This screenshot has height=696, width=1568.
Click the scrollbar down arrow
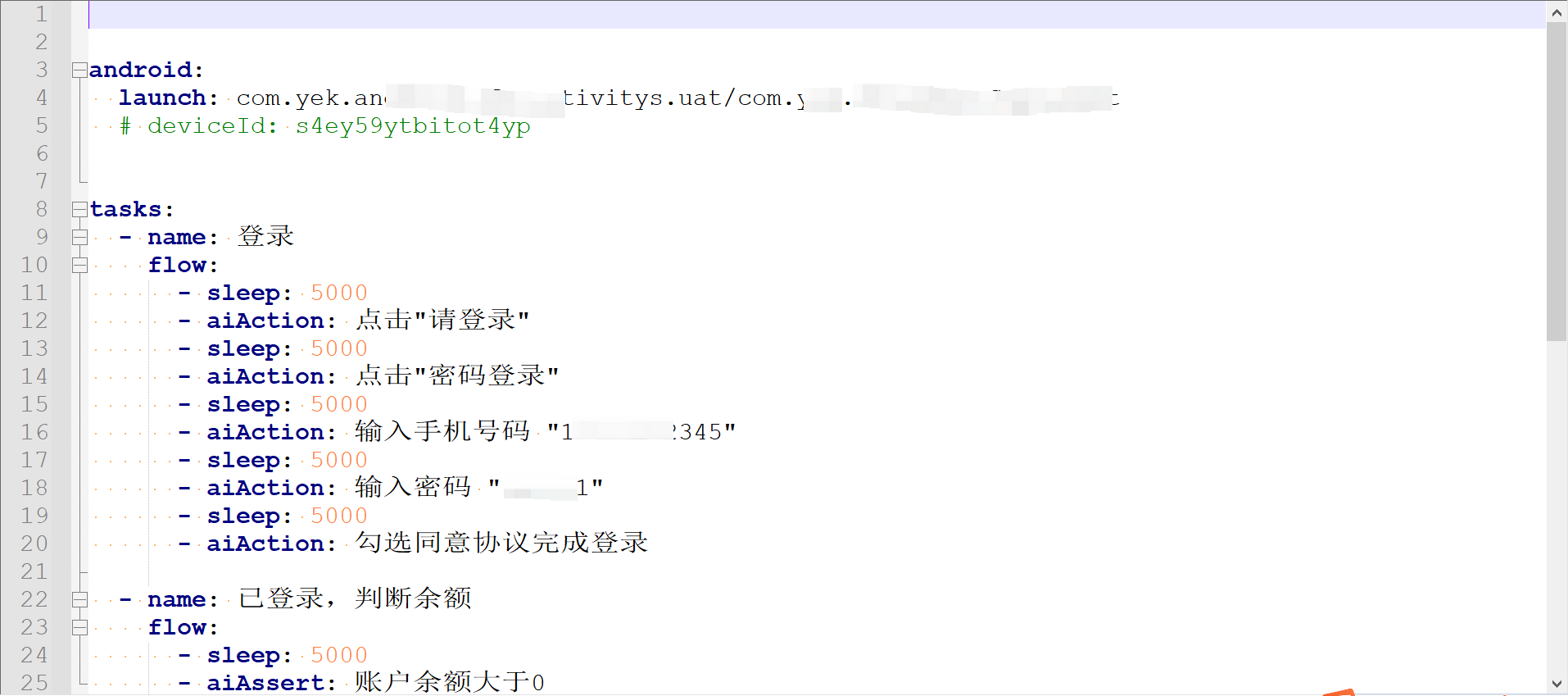click(x=1557, y=684)
